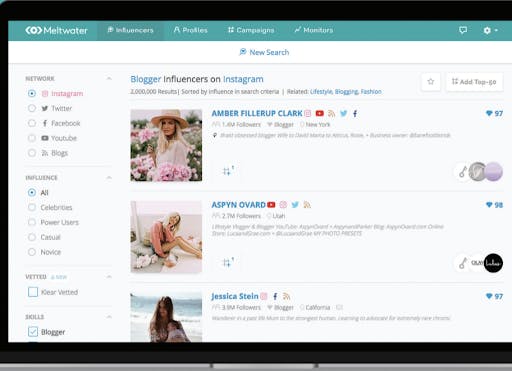Click the black brand badge on Aspyn's row
The height and width of the screenshot is (371, 512).
pyautogui.click(x=493, y=263)
